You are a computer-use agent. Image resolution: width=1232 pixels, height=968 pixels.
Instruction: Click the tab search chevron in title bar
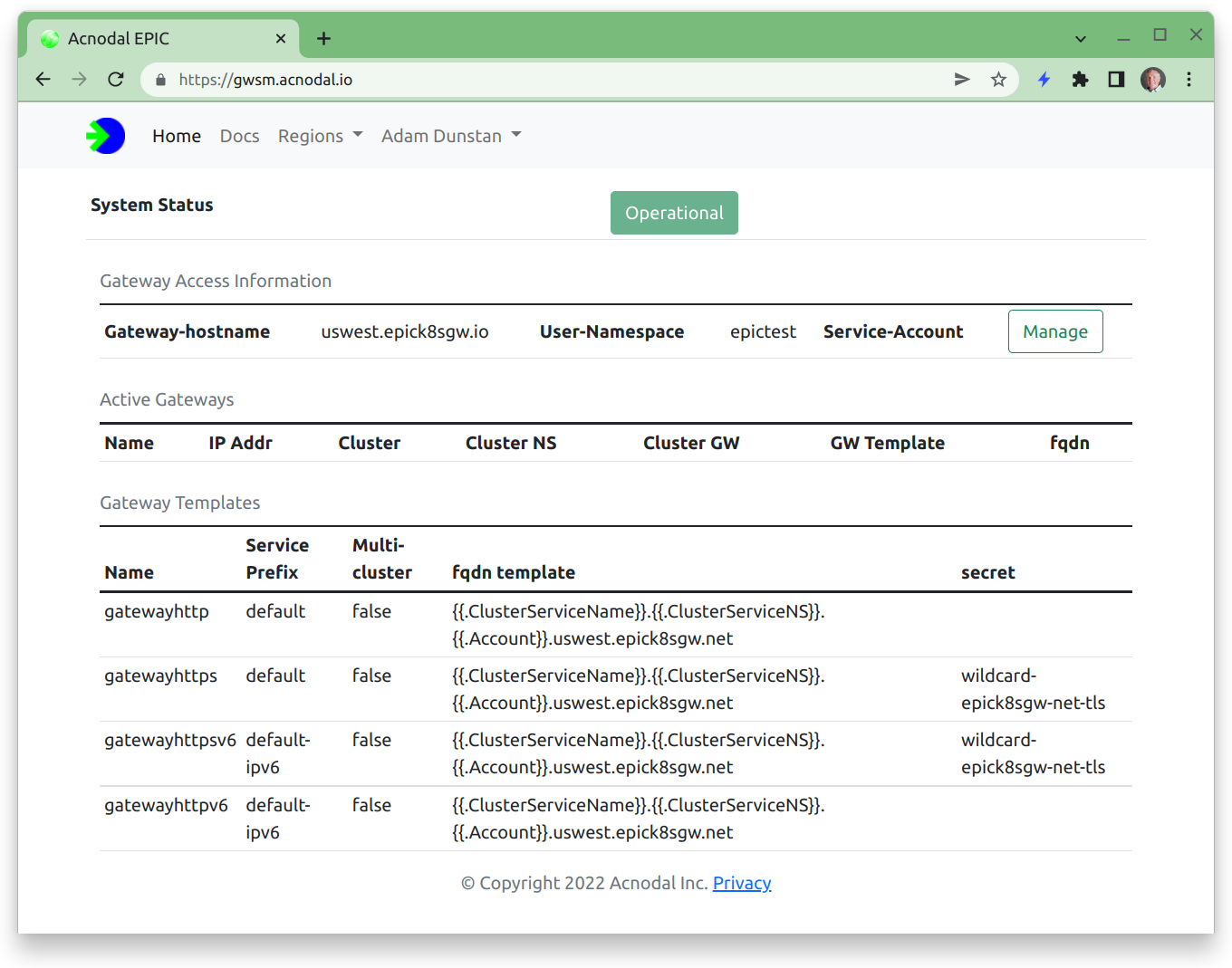[x=1081, y=39]
